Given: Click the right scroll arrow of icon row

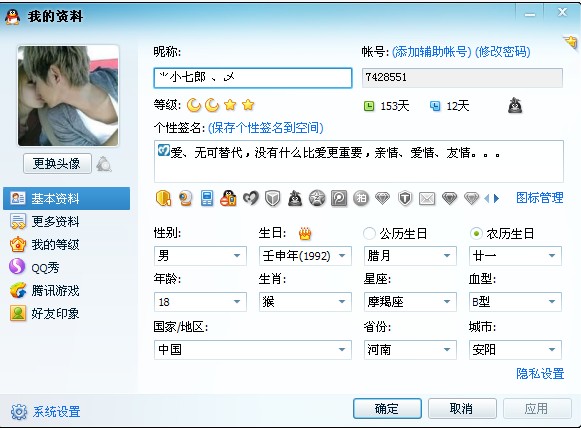Looking at the screenshot, I should click(x=497, y=198).
